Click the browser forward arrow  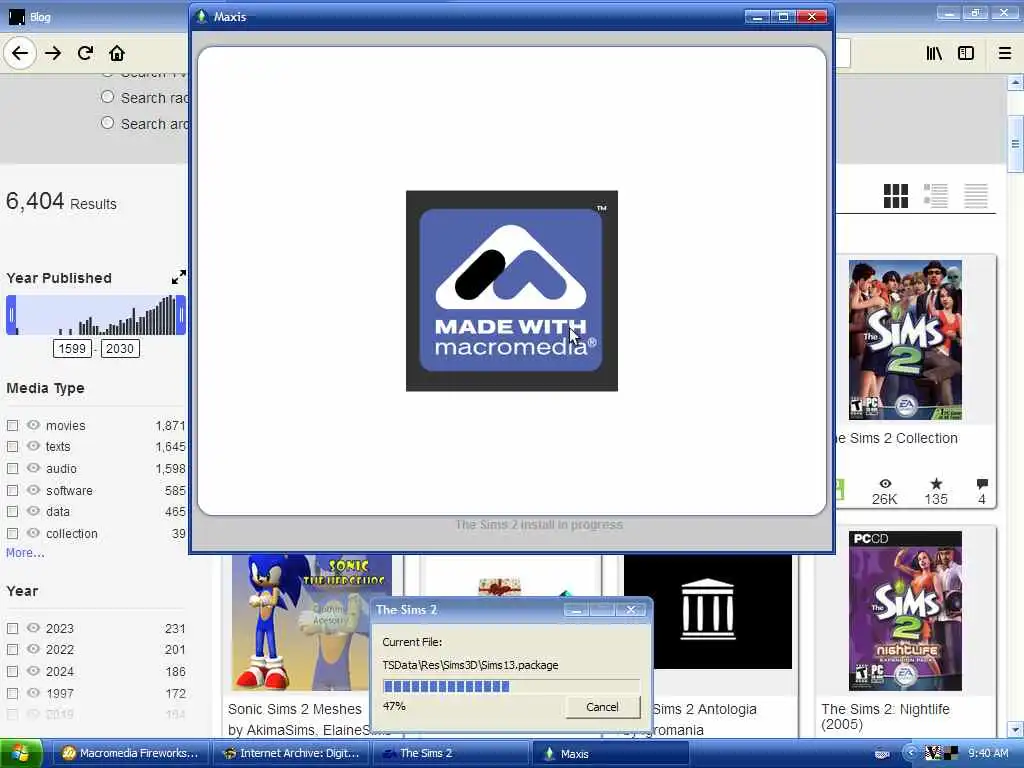(53, 53)
